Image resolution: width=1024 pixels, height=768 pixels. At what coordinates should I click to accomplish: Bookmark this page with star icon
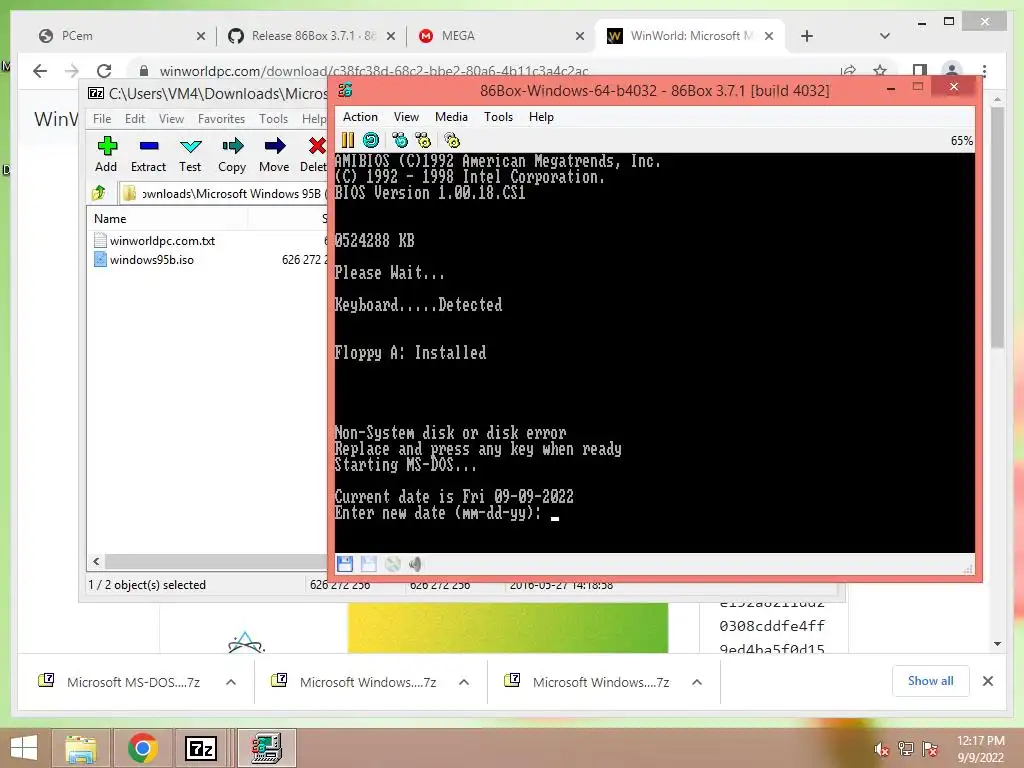[880, 71]
